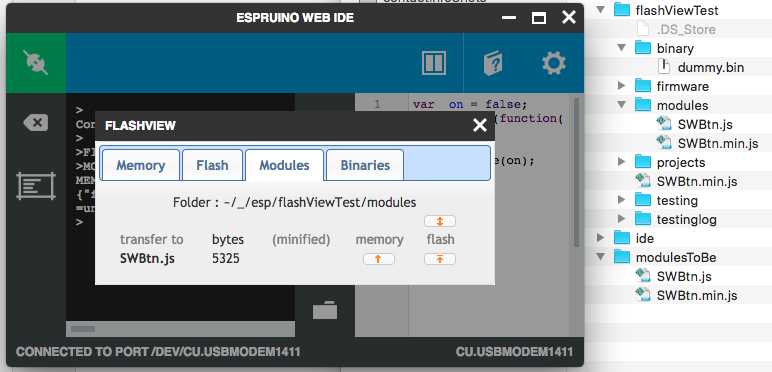Click the (minified) column header

pos(301,240)
